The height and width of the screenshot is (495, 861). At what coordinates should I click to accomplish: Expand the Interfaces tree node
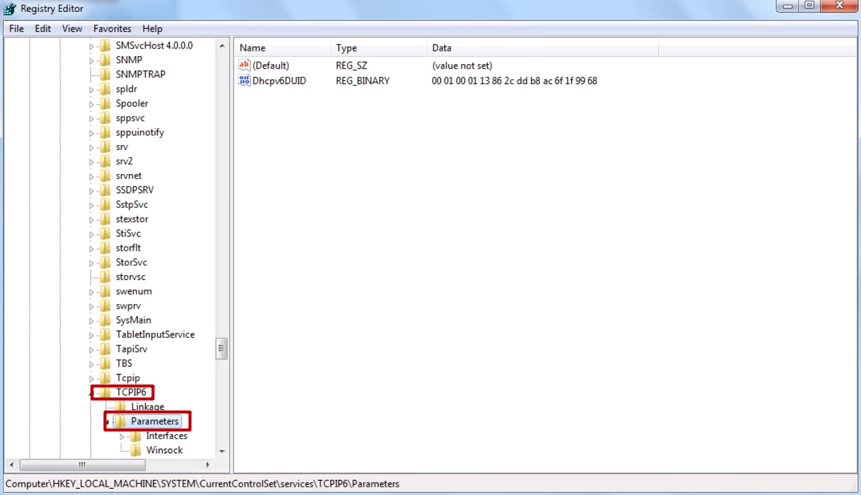click(x=122, y=436)
